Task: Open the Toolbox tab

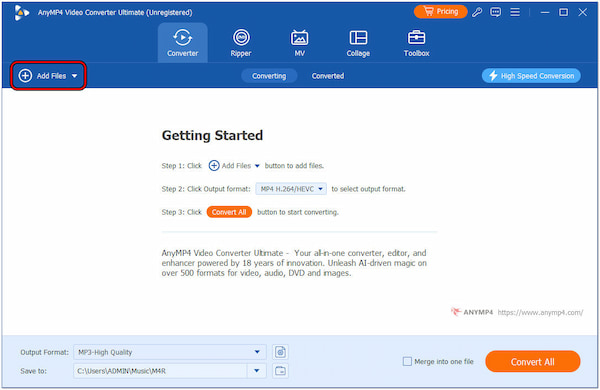Action: pos(416,43)
